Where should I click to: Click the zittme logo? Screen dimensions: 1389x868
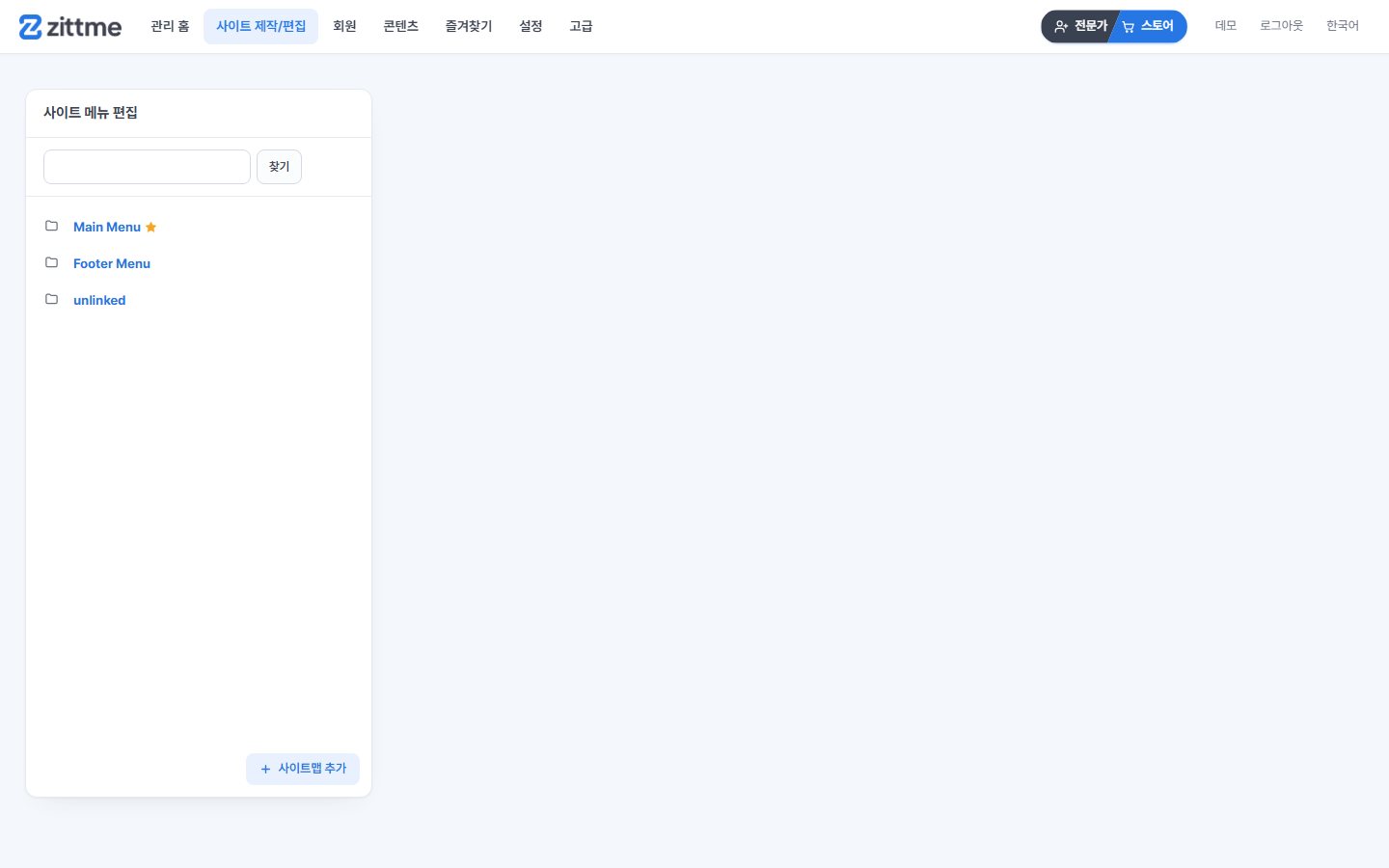click(70, 27)
